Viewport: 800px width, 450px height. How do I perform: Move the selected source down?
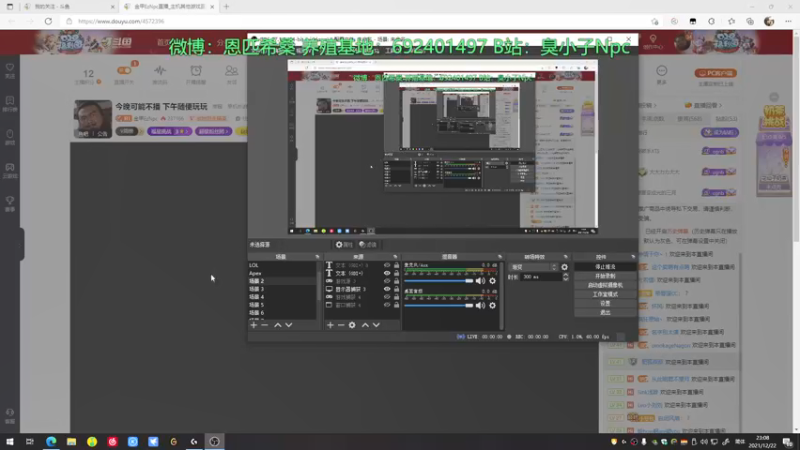[377, 325]
